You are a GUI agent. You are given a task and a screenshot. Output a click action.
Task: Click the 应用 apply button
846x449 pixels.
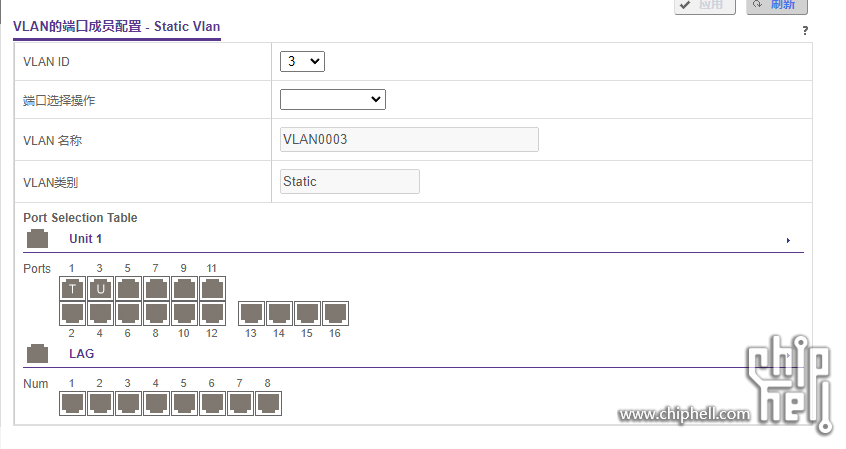705,5
